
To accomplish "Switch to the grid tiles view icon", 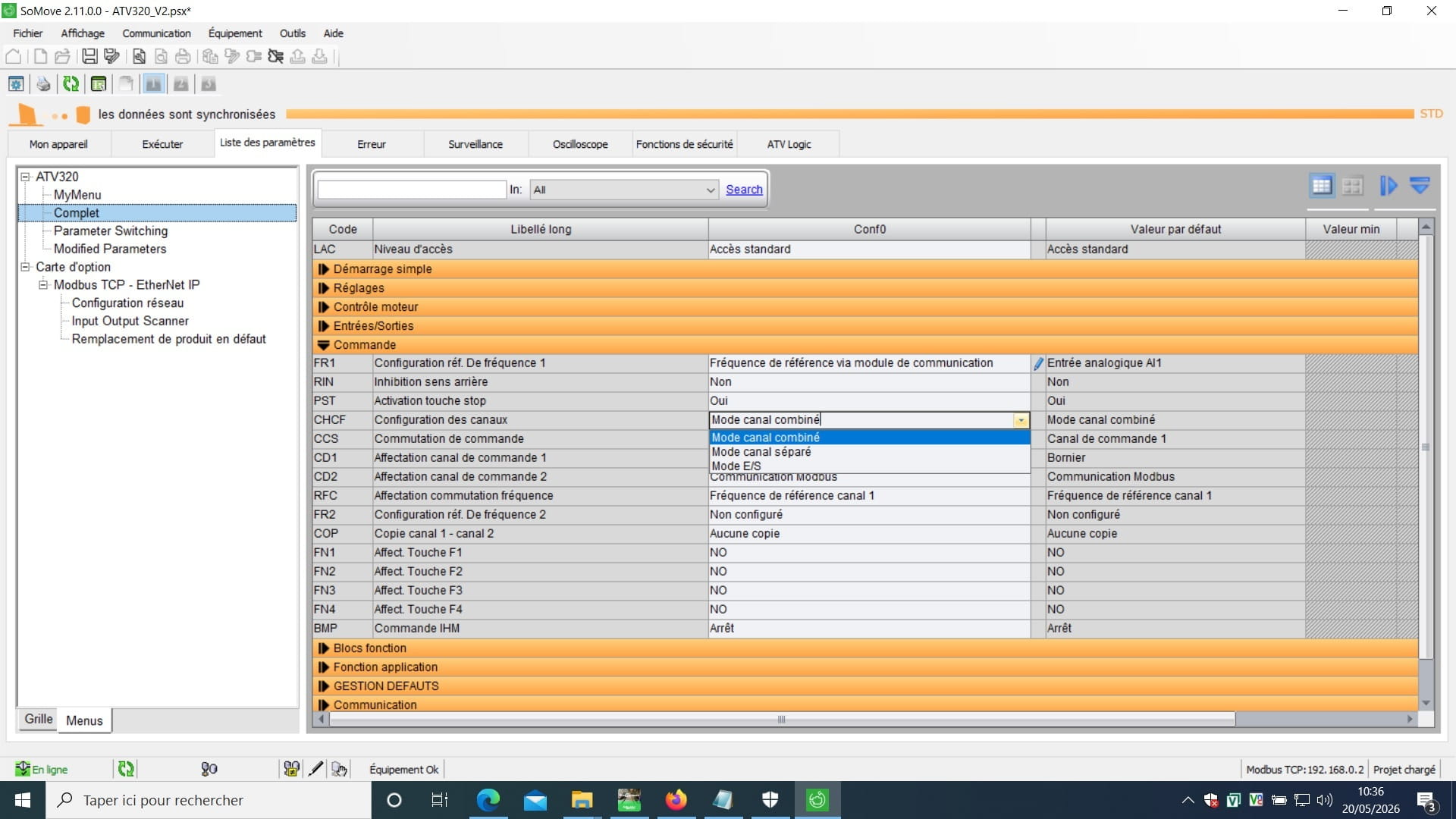I will [x=1352, y=186].
